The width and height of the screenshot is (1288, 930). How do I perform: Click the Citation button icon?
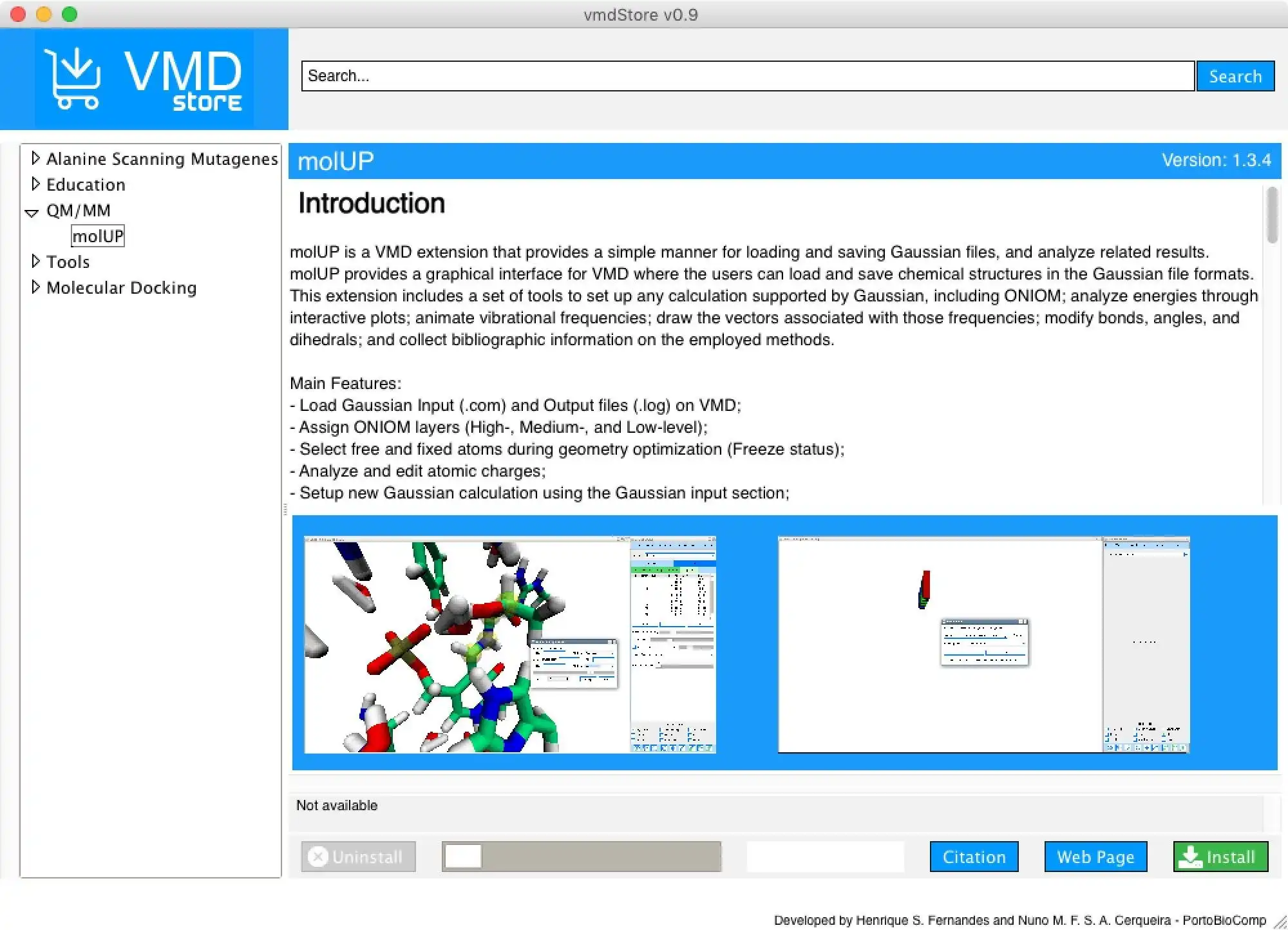click(974, 856)
